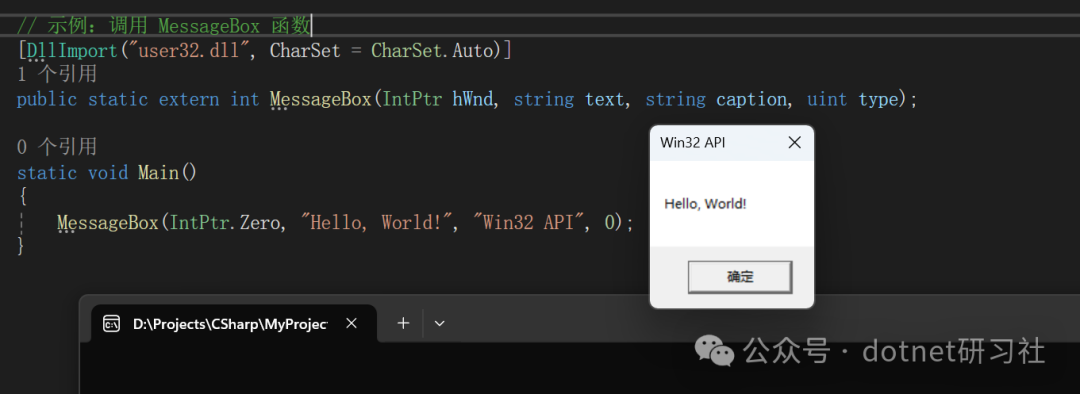Click the terminal icon in the console tab
The height and width of the screenshot is (394, 1080).
112,324
